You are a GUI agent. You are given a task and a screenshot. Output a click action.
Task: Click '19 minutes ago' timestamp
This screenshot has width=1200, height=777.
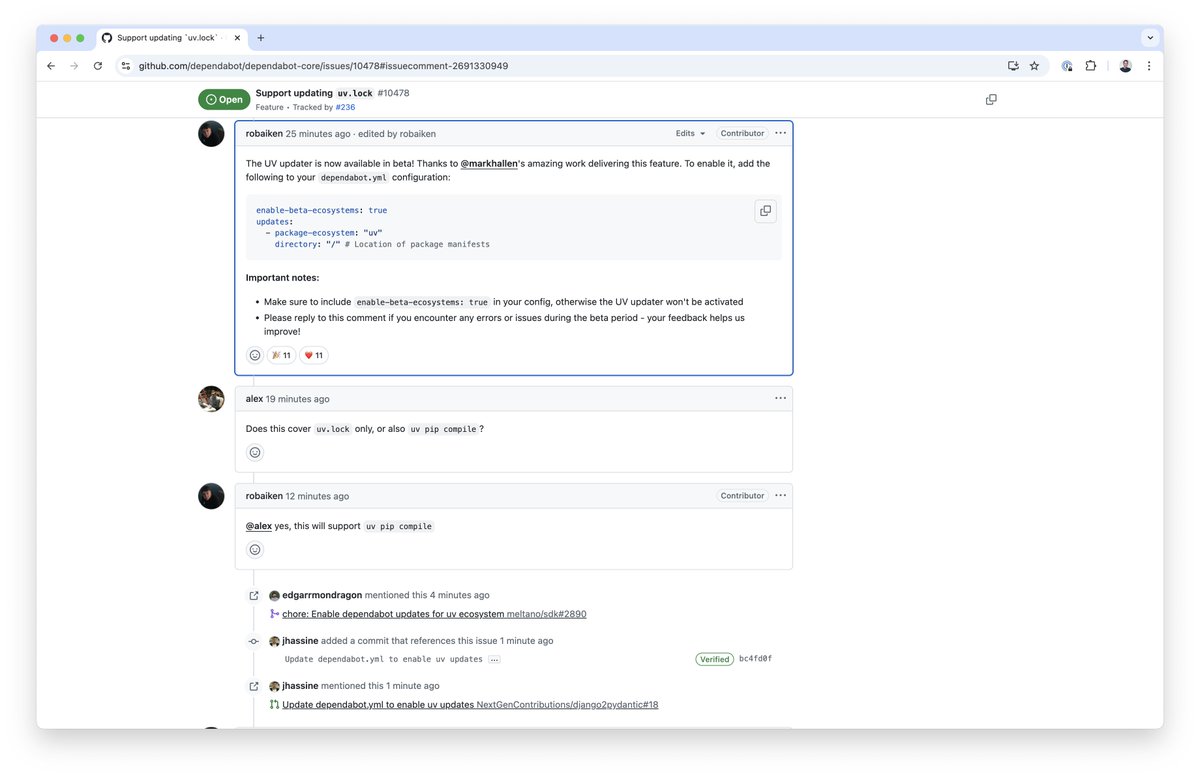tap(297, 399)
